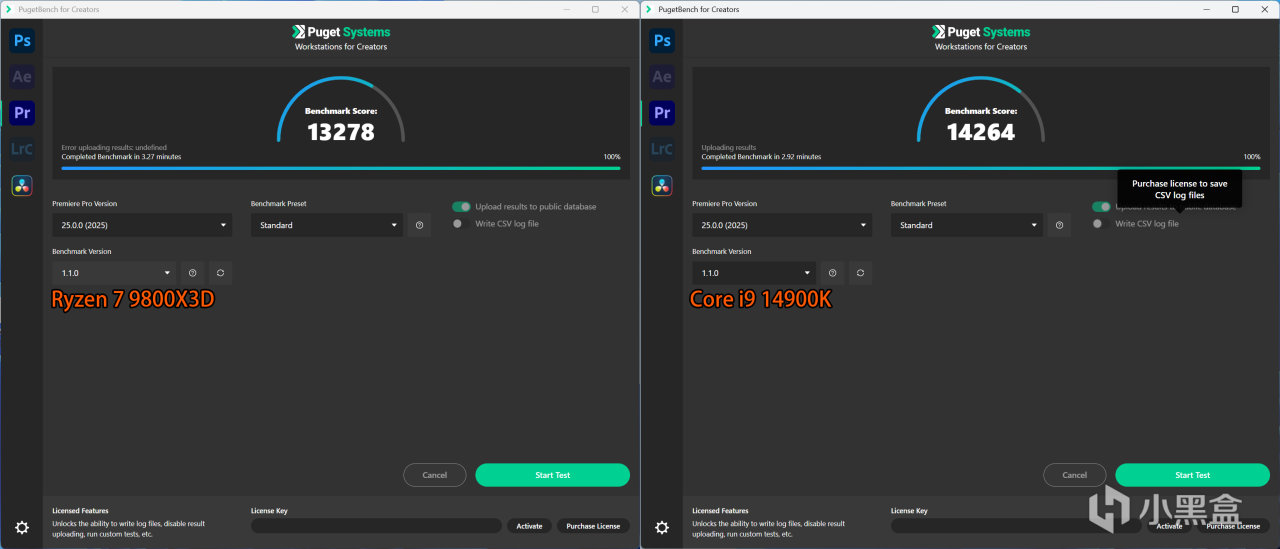The width and height of the screenshot is (1280, 549).
Task: Open Benchmark Version dropdown, left window
Action: click(x=115, y=273)
